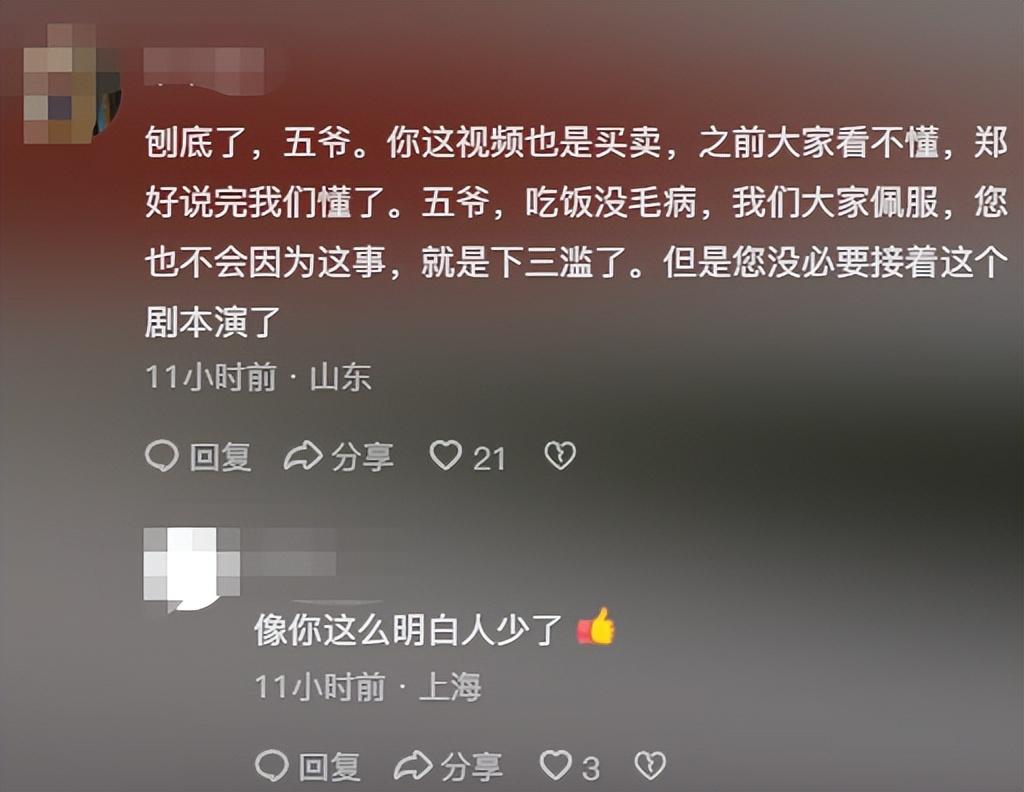Click the 分享 text under the Shandong comment
The width and height of the screenshot is (1024, 792).
tap(362, 456)
